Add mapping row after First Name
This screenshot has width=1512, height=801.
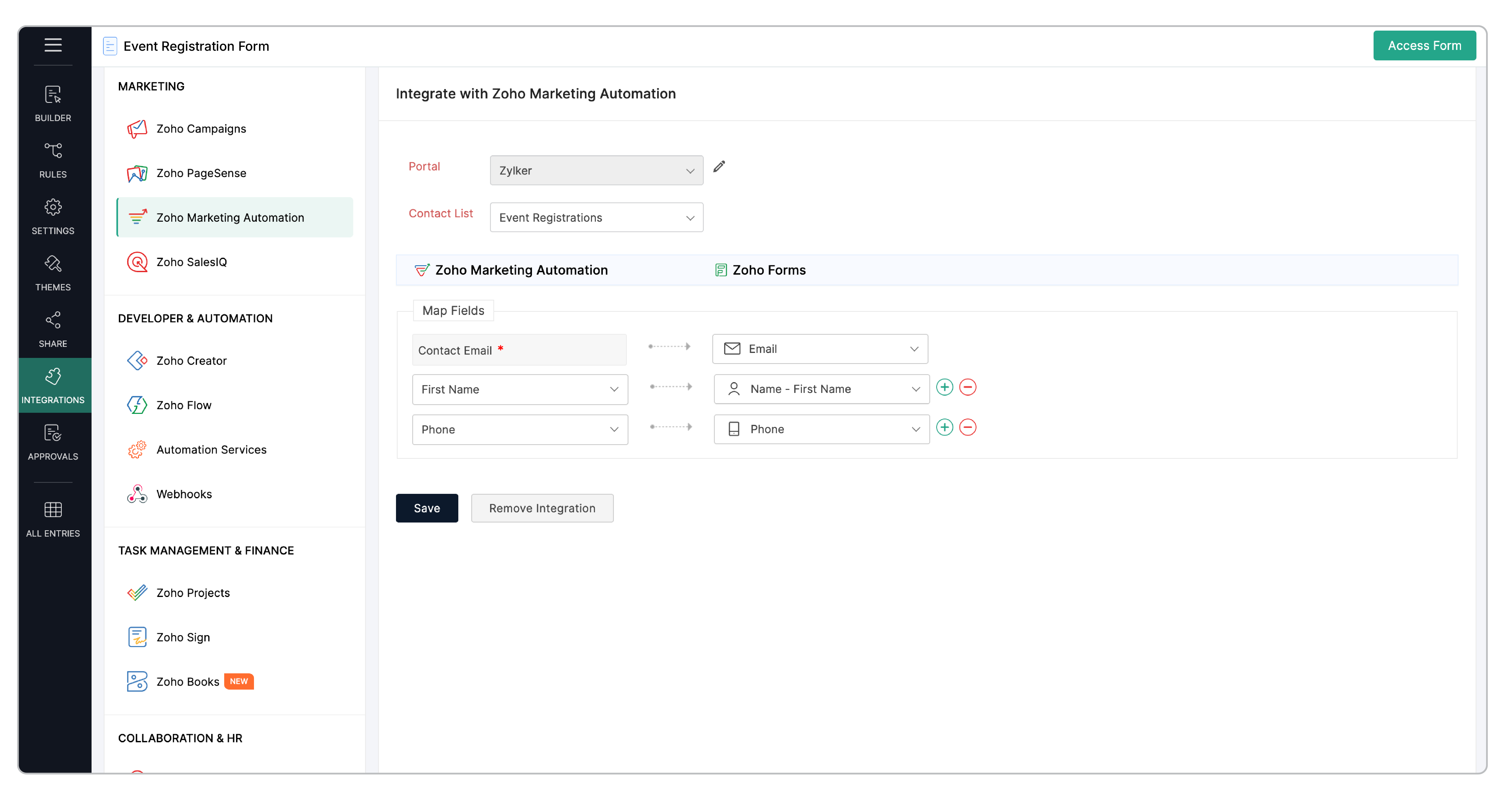pos(944,387)
